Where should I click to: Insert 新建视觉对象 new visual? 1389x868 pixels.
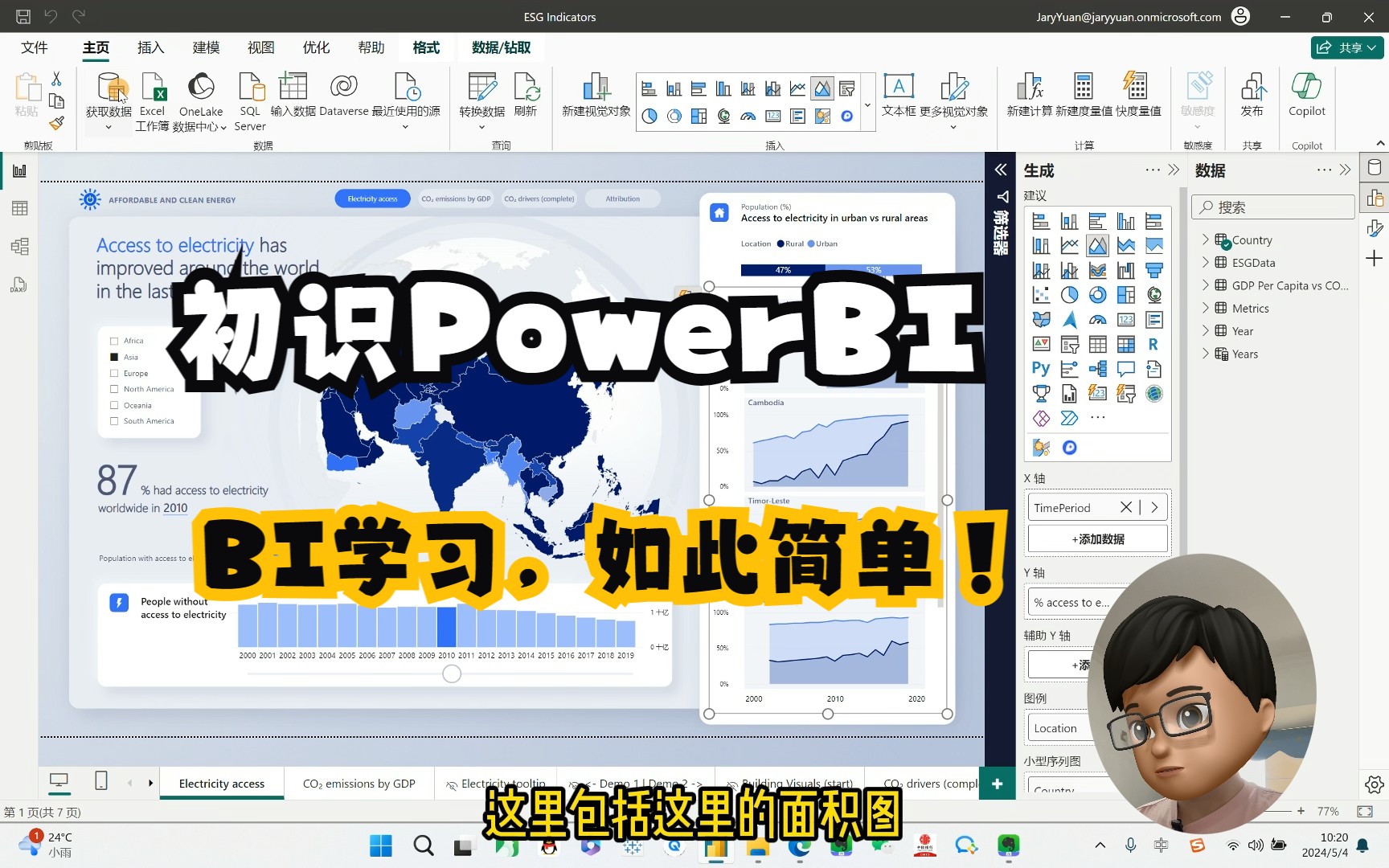click(x=596, y=95)
